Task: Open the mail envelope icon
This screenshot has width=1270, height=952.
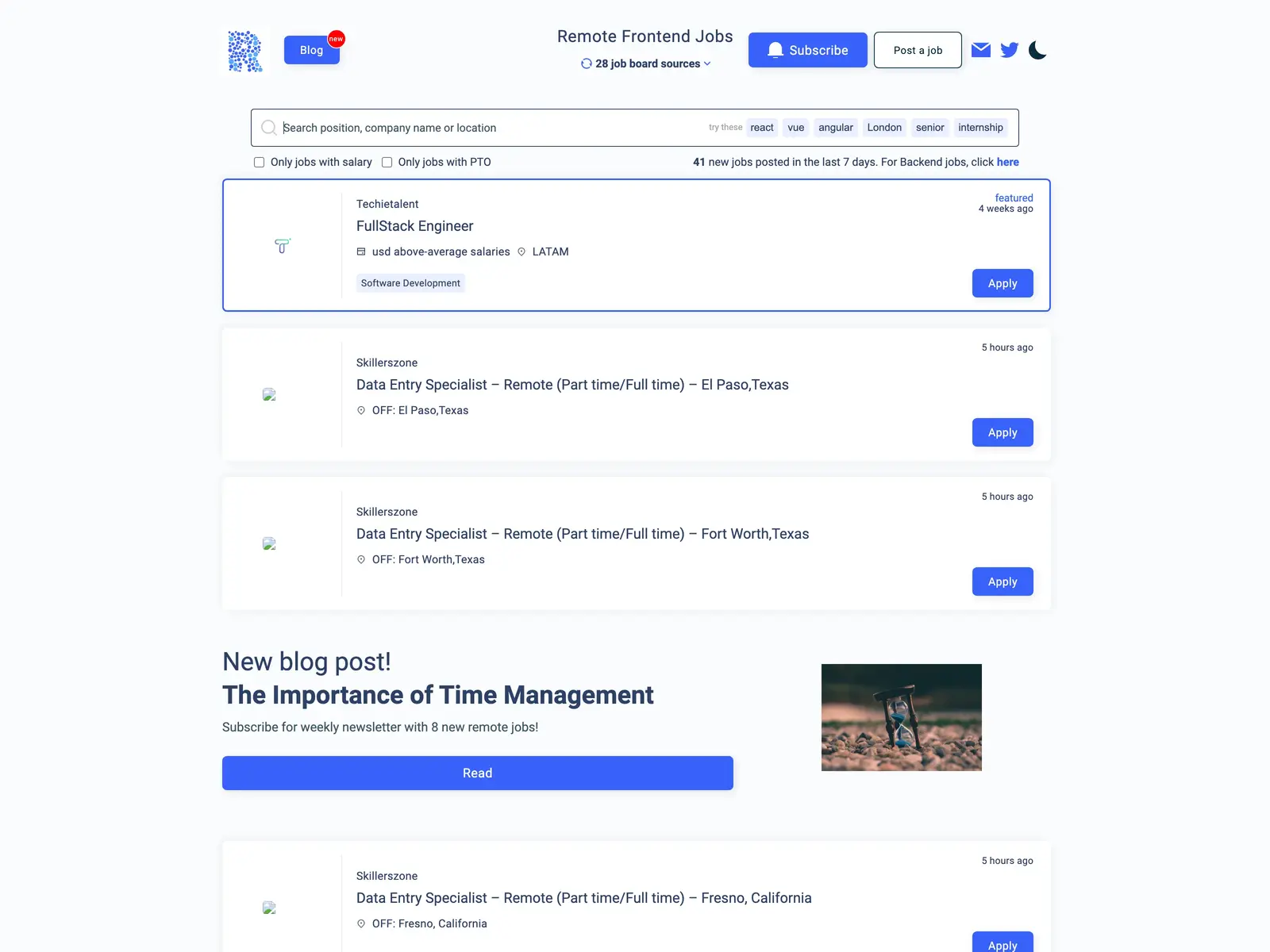Action: (981, 50)
